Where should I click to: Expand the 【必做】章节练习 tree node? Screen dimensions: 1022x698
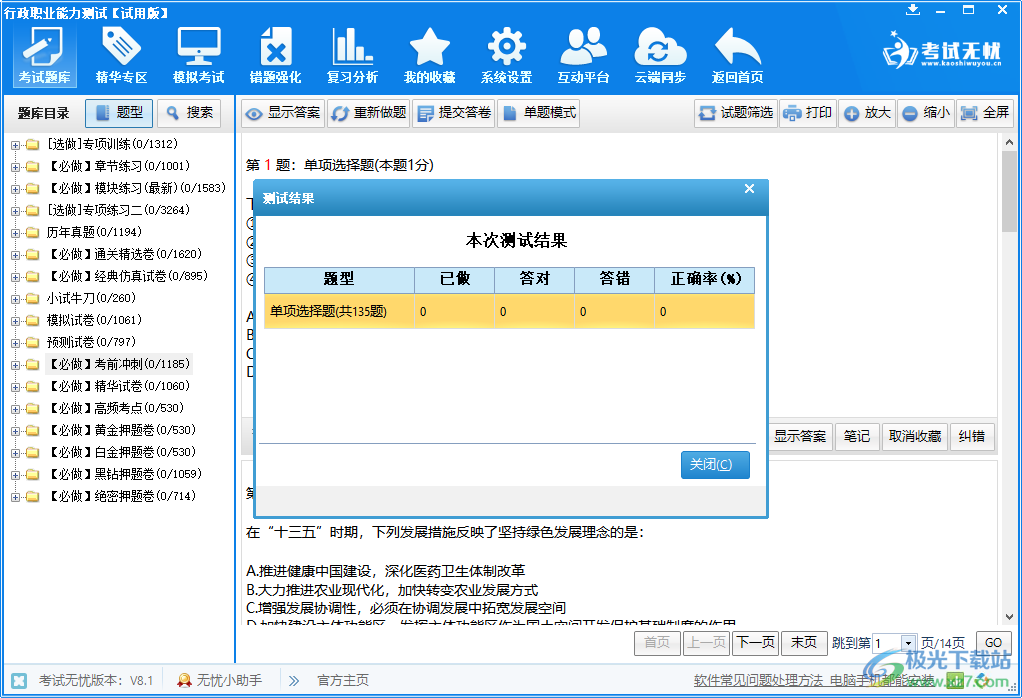coord(15,166)
